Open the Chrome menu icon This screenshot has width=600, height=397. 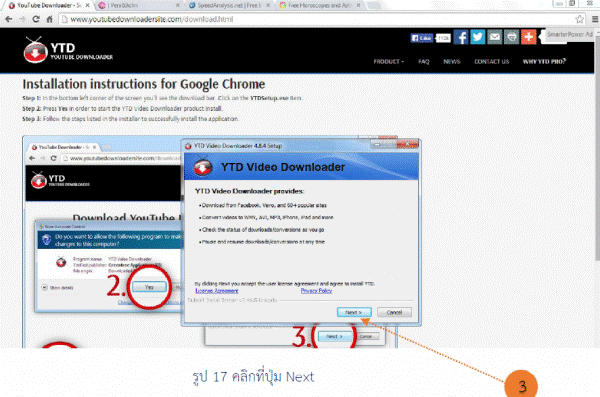point(595,19)
